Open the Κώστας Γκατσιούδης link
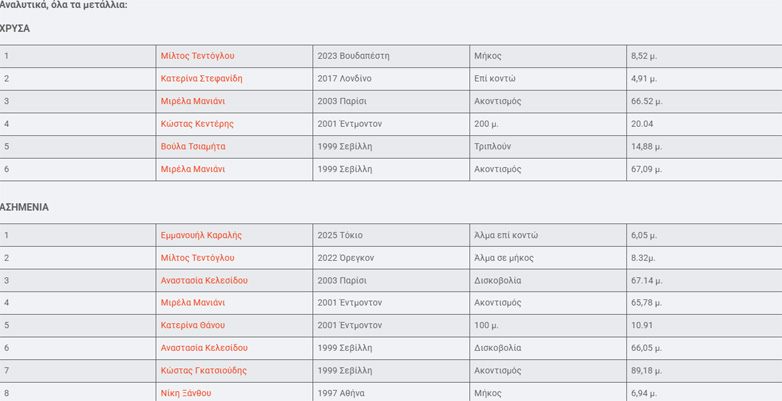Screen dimensions: 782x401 coord(204,371)
